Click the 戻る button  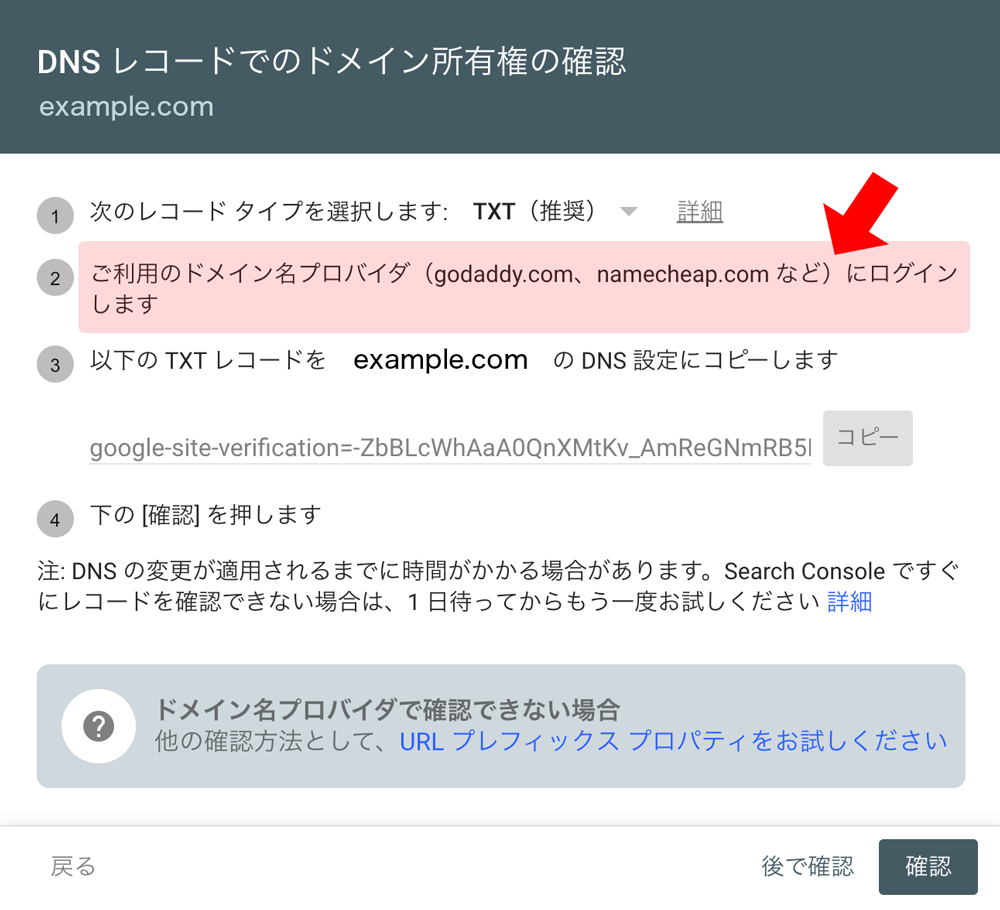coord(73,866)
